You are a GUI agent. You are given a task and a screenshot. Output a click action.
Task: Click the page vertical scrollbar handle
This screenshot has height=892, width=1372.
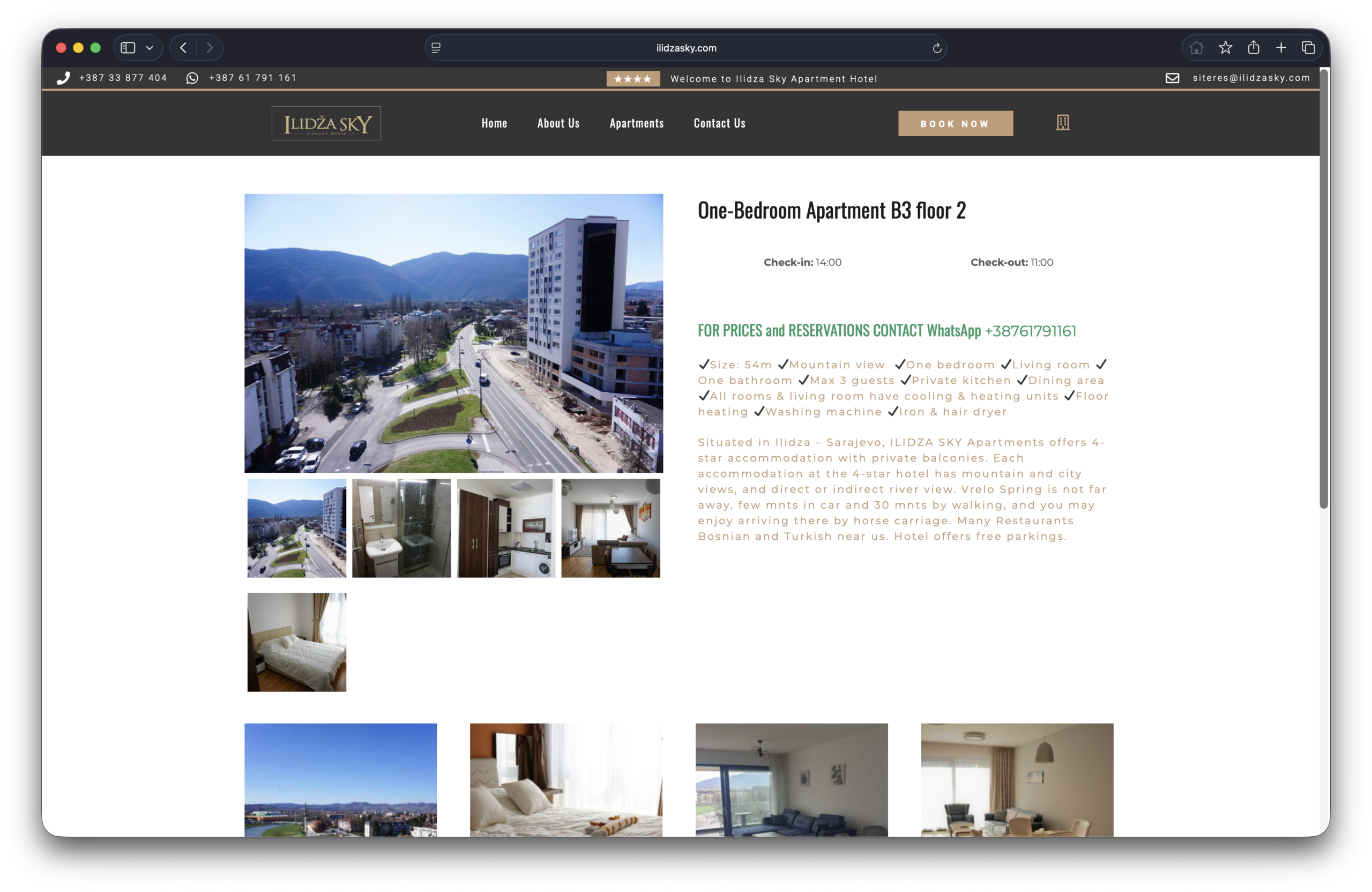coord(1324,288)
